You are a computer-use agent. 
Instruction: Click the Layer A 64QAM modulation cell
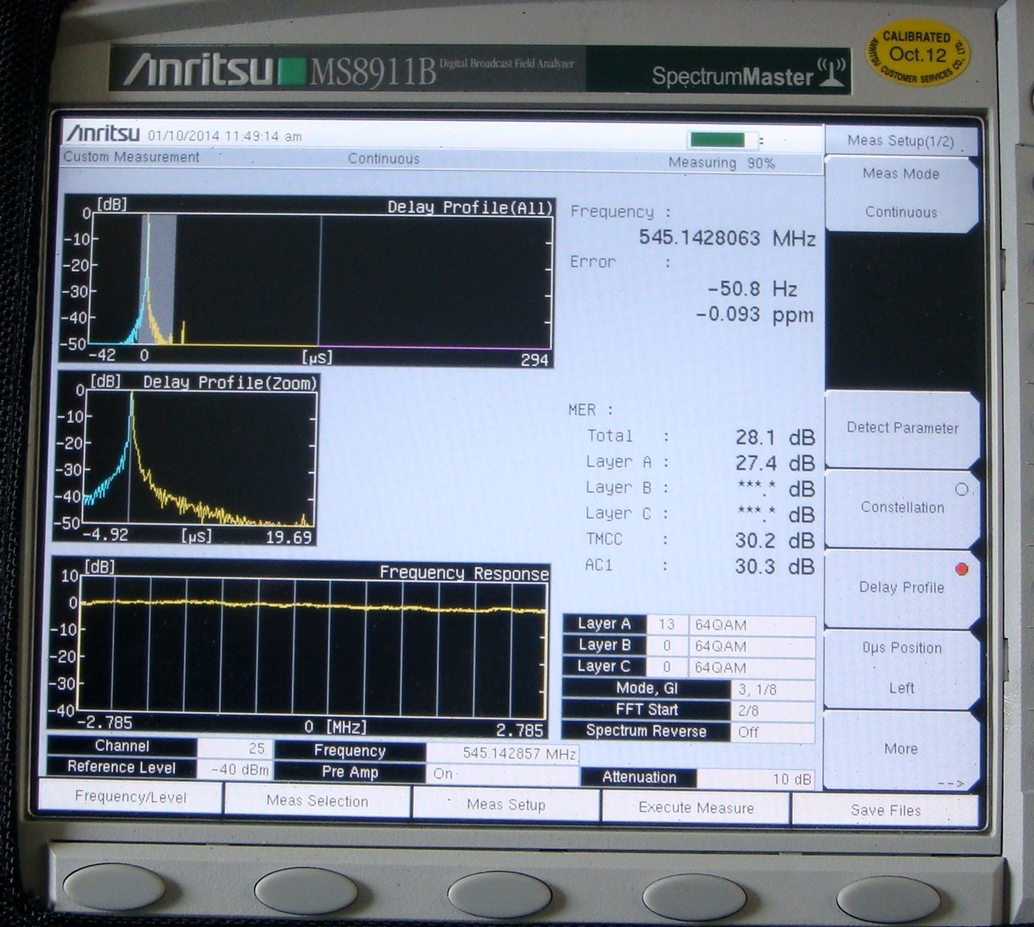752,625
